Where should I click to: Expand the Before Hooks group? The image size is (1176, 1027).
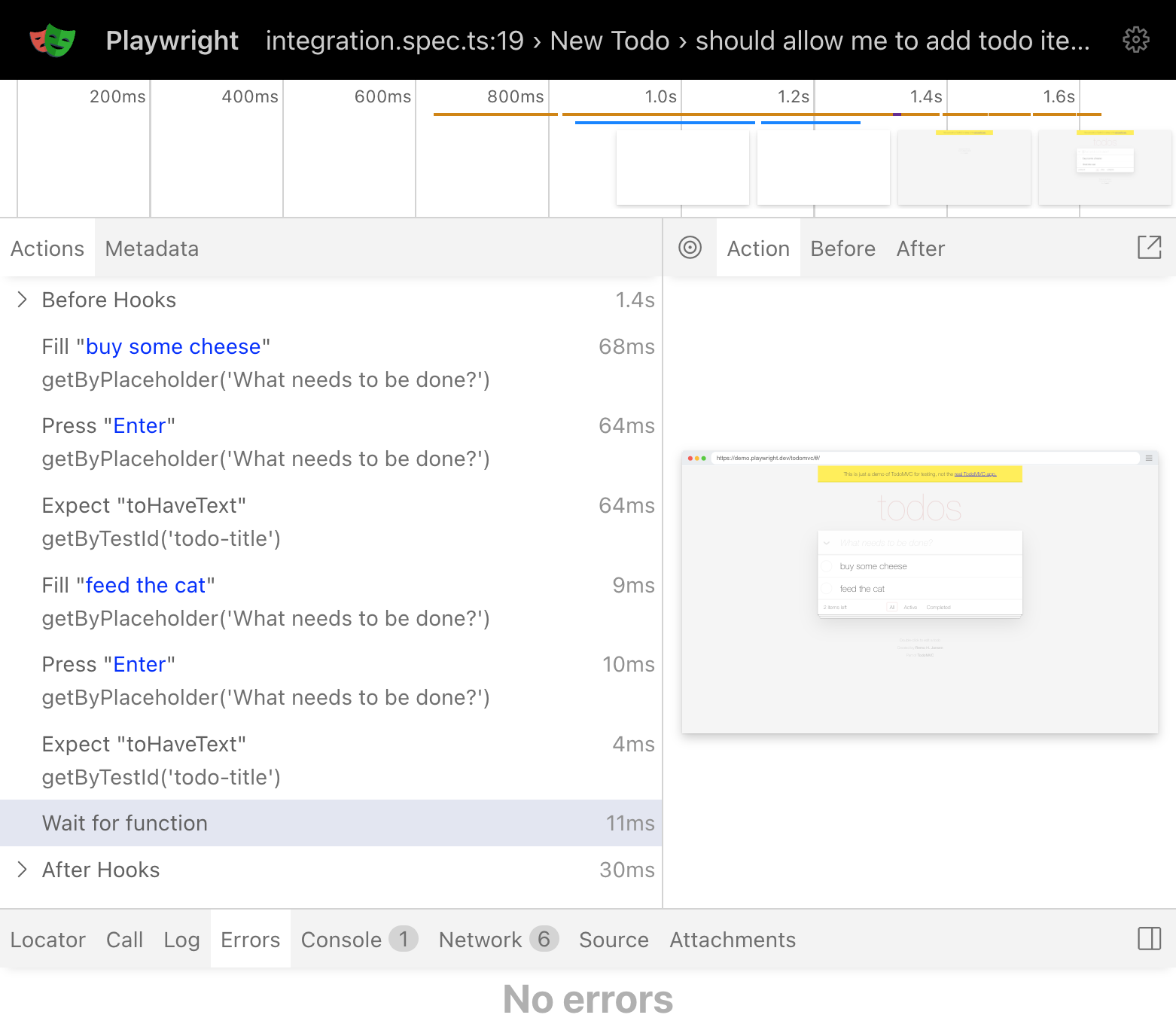click(x=23, y=300)
